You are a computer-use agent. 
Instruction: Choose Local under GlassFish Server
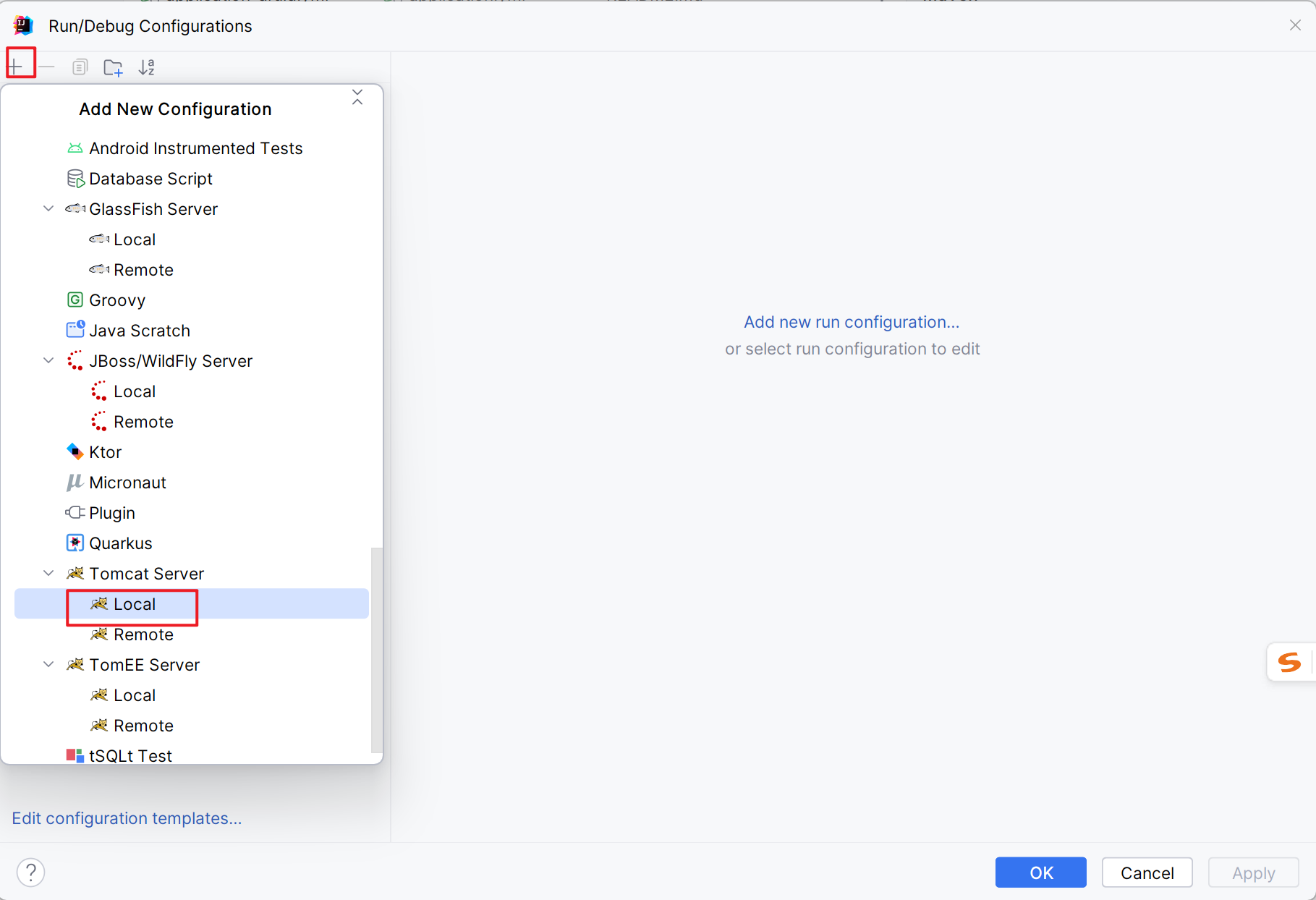192,239
